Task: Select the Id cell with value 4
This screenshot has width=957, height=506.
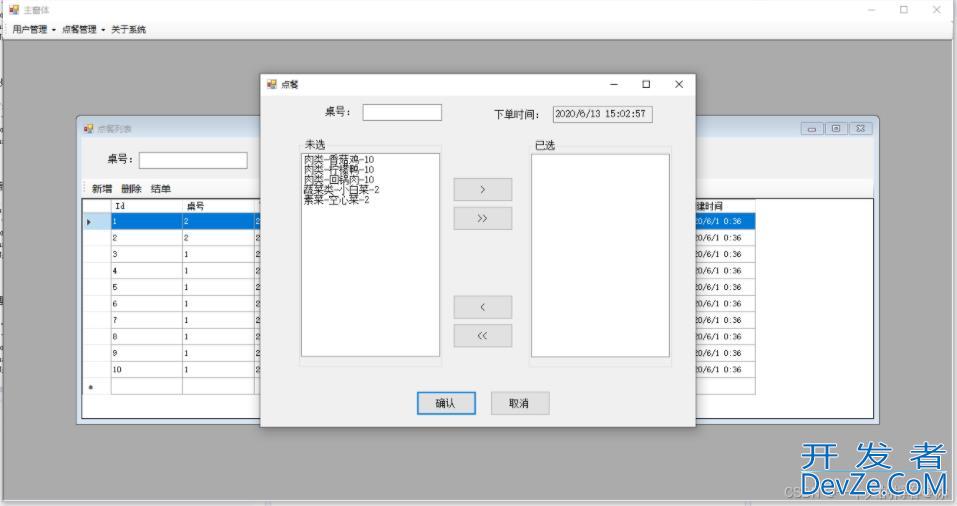Action: click(146, 270)
